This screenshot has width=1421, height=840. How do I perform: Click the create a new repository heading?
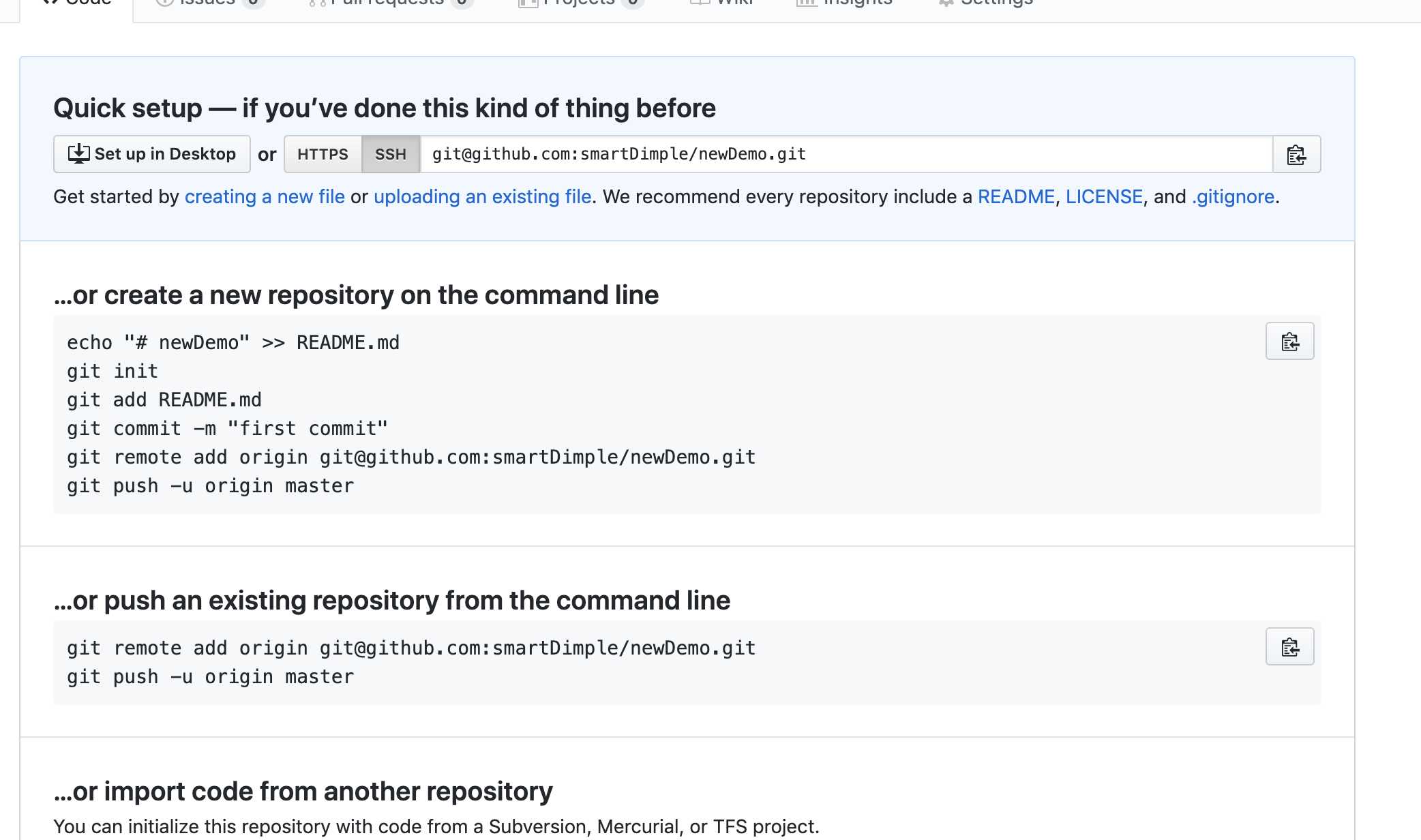(x=356, y=295)
